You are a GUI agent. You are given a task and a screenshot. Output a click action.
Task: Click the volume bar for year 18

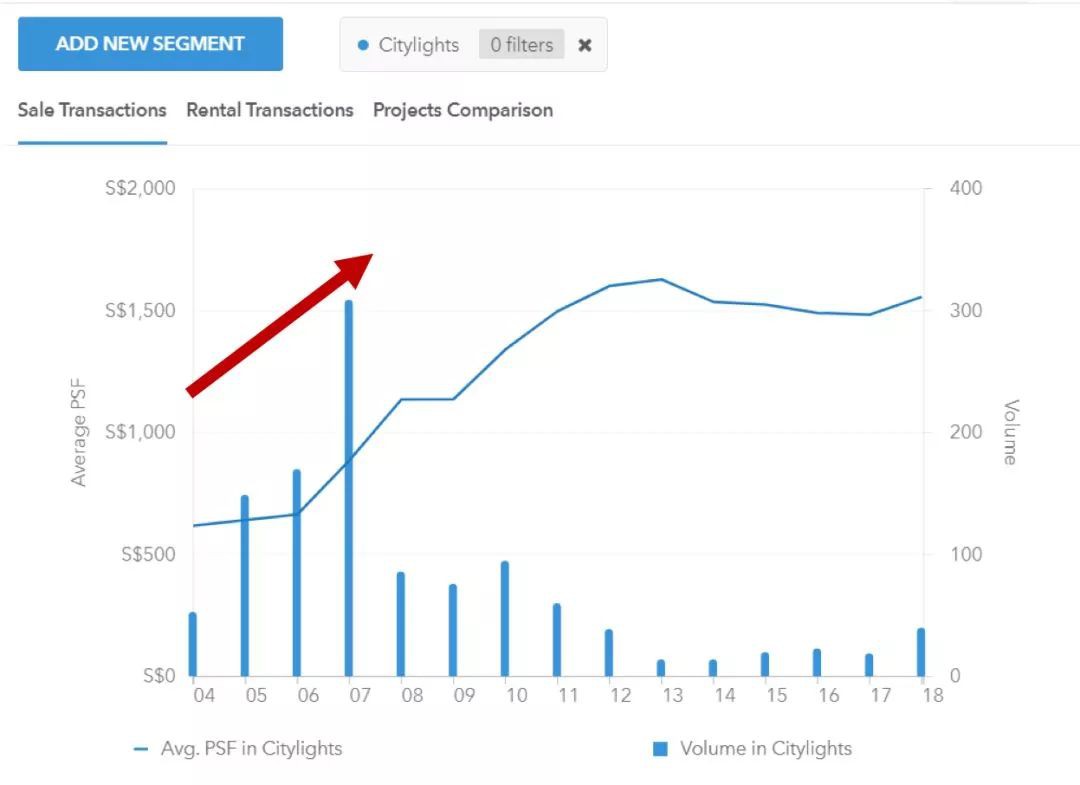pos(921,652)
